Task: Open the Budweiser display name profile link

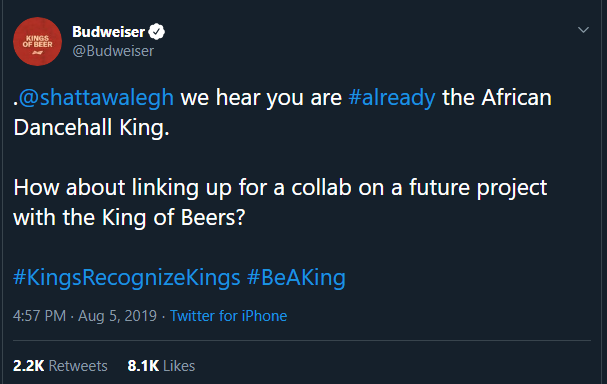Action: [x=108, y=32]
